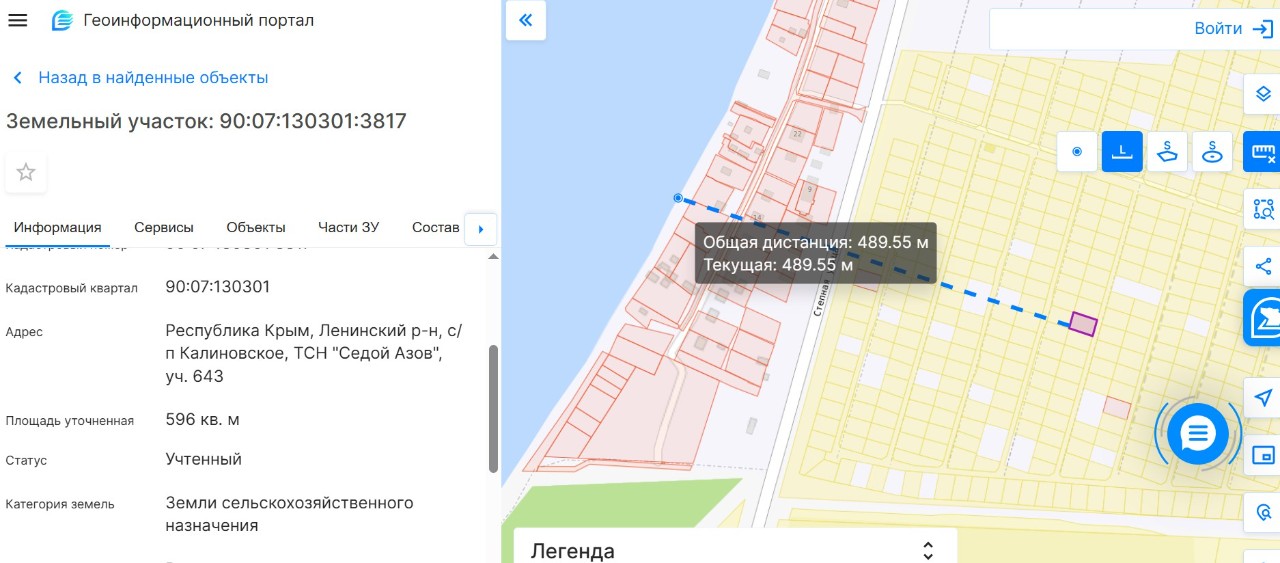Add parcel to favorites with star icon
1280x563 pixels.
(26, 173)
